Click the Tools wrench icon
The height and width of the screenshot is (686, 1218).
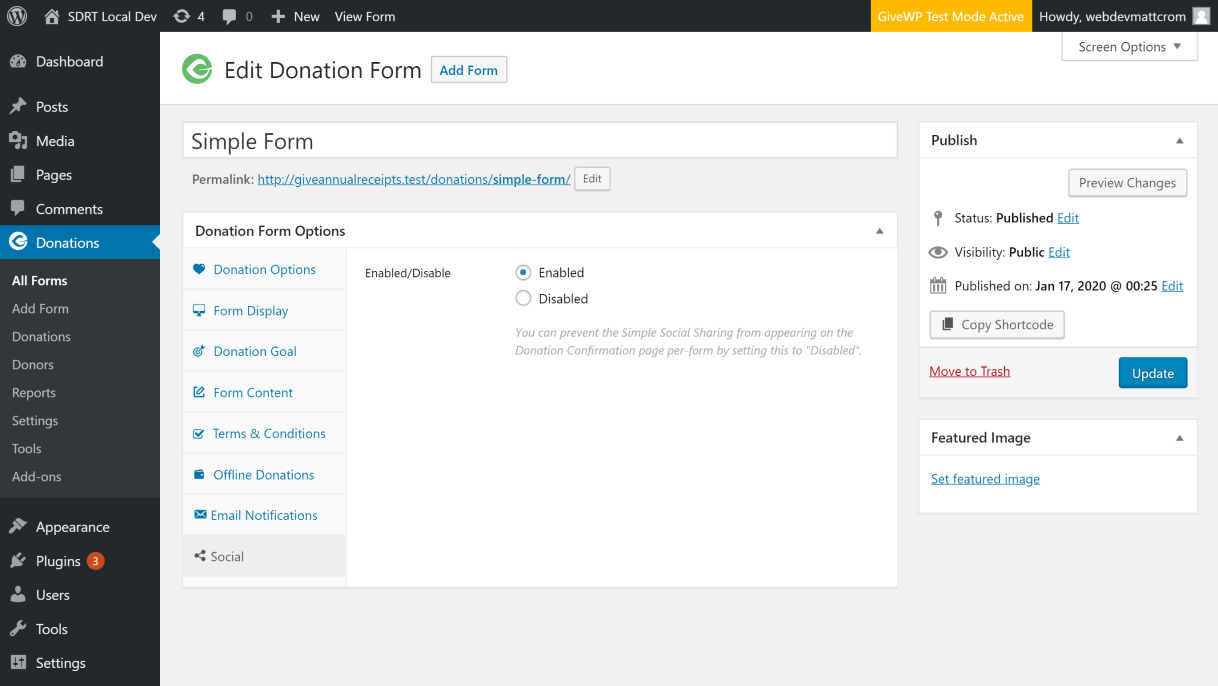point(18,628)
